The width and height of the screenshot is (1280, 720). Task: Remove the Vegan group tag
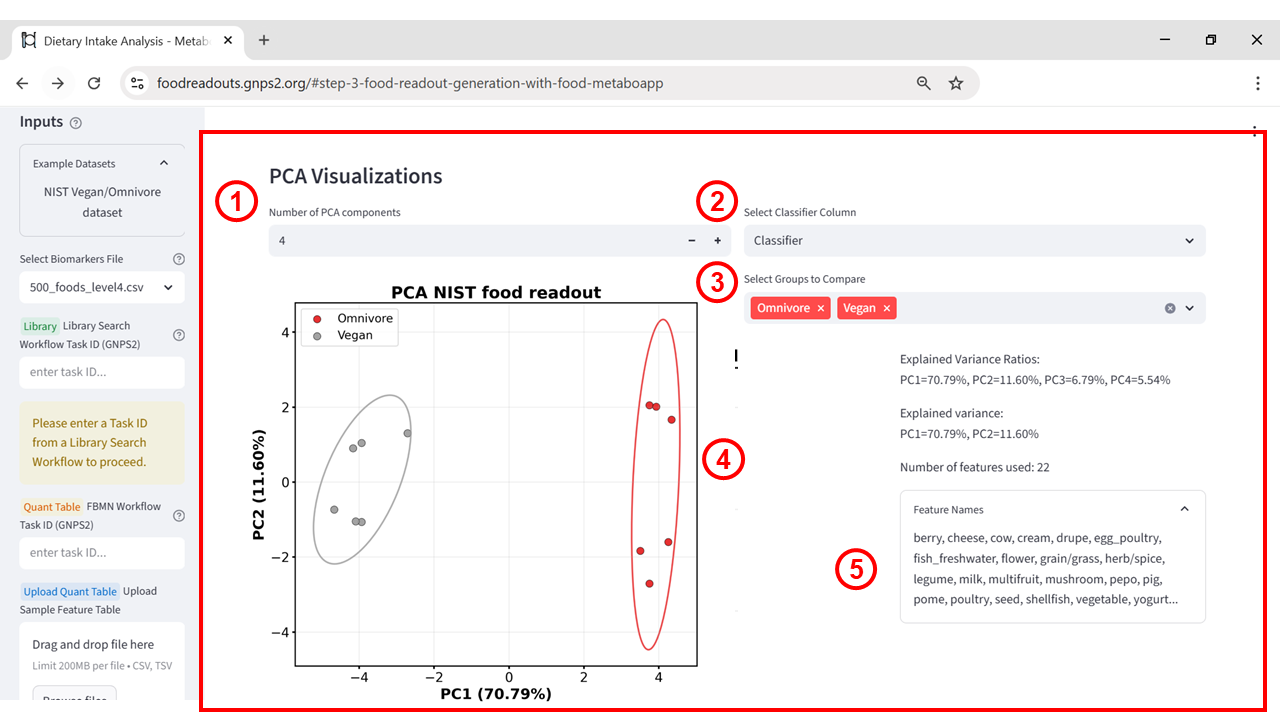886,308
